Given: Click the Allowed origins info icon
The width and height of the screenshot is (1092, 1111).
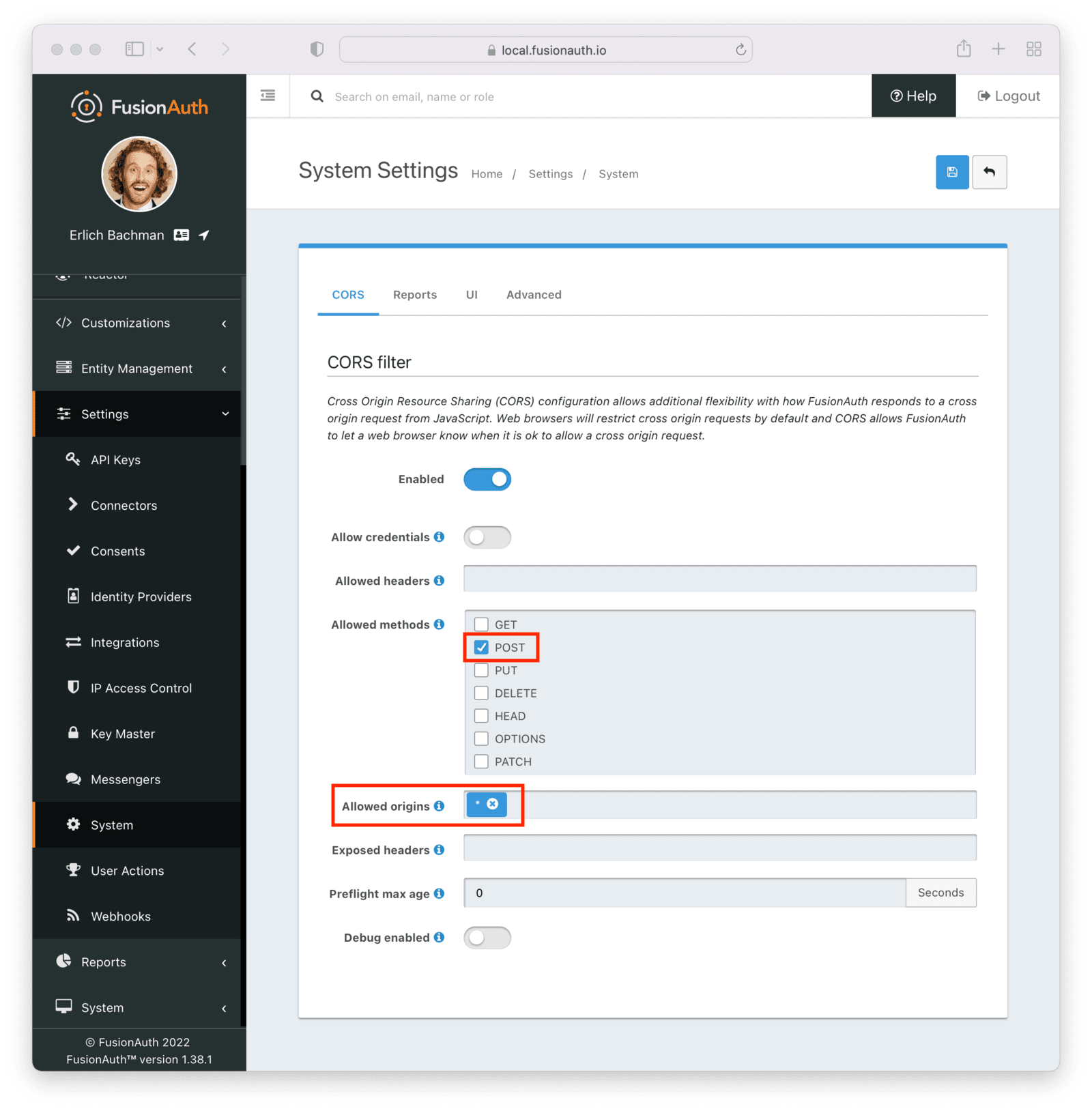Looking at the screenshot, I should 440,806.
